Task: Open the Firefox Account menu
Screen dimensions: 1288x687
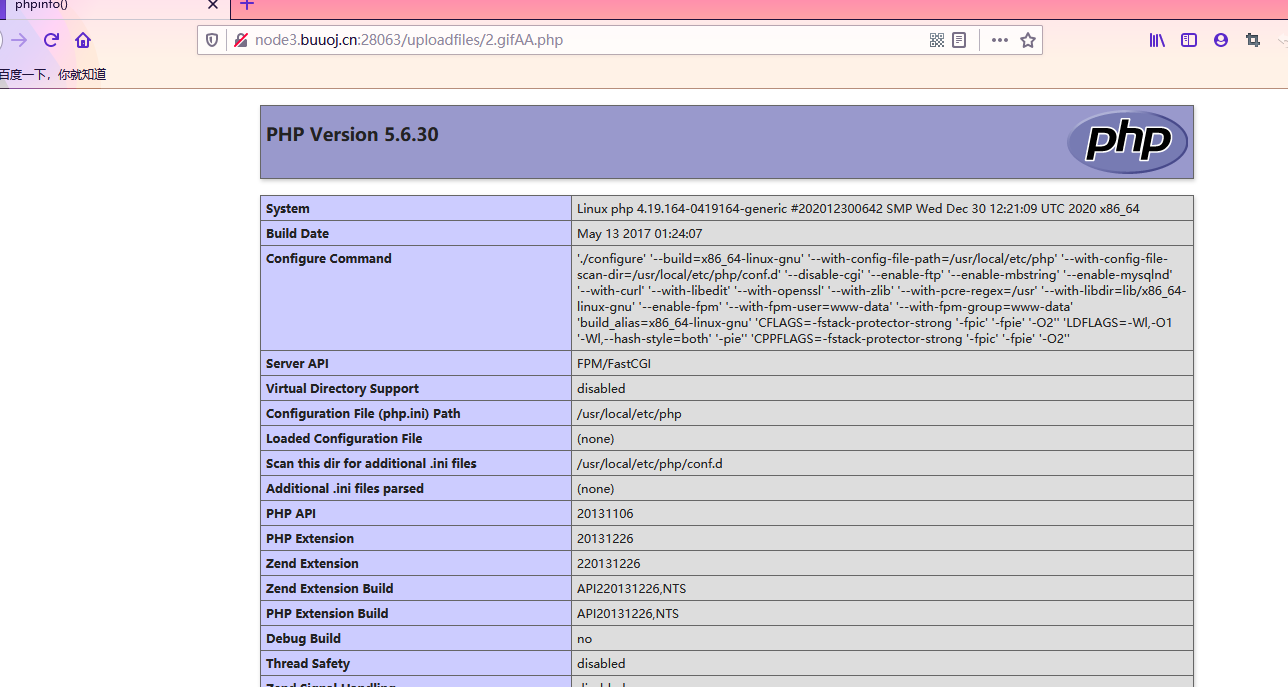Action: [x=1220, y=40]
